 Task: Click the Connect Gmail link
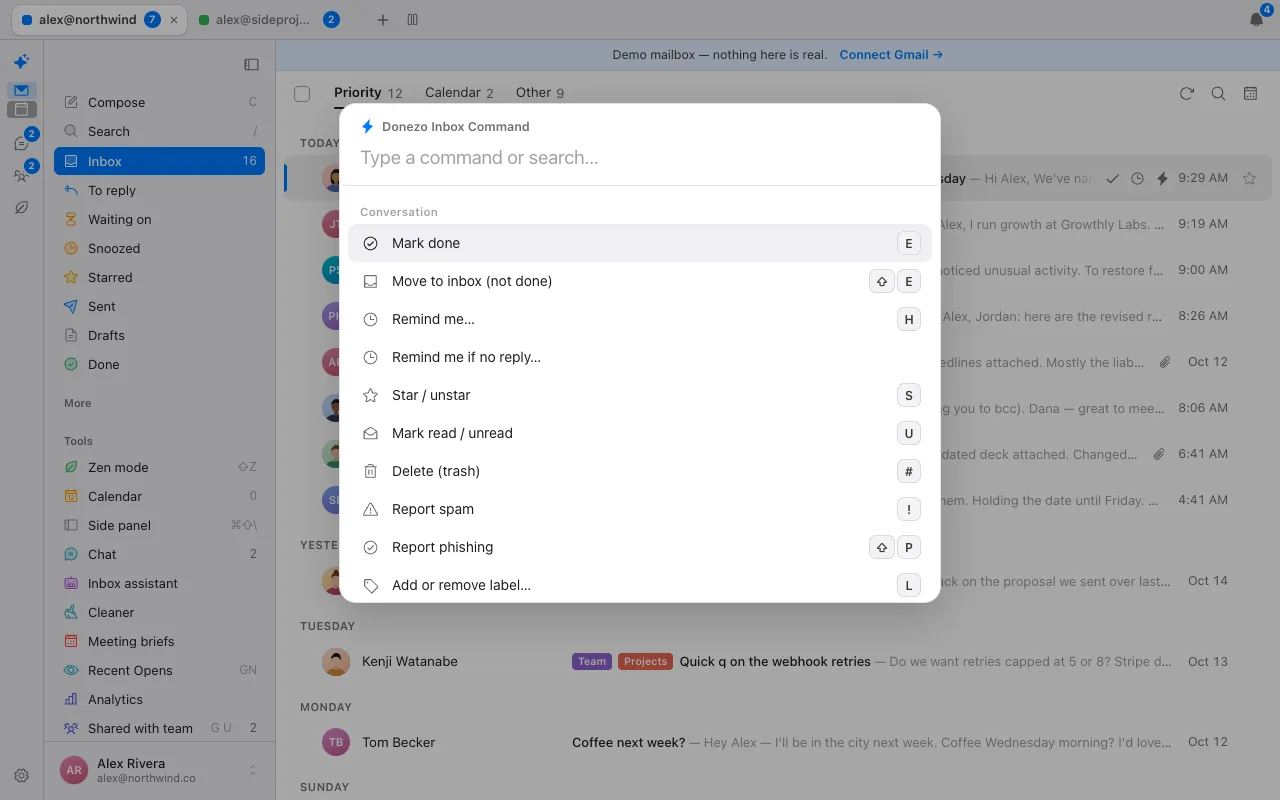click(891, 55)
